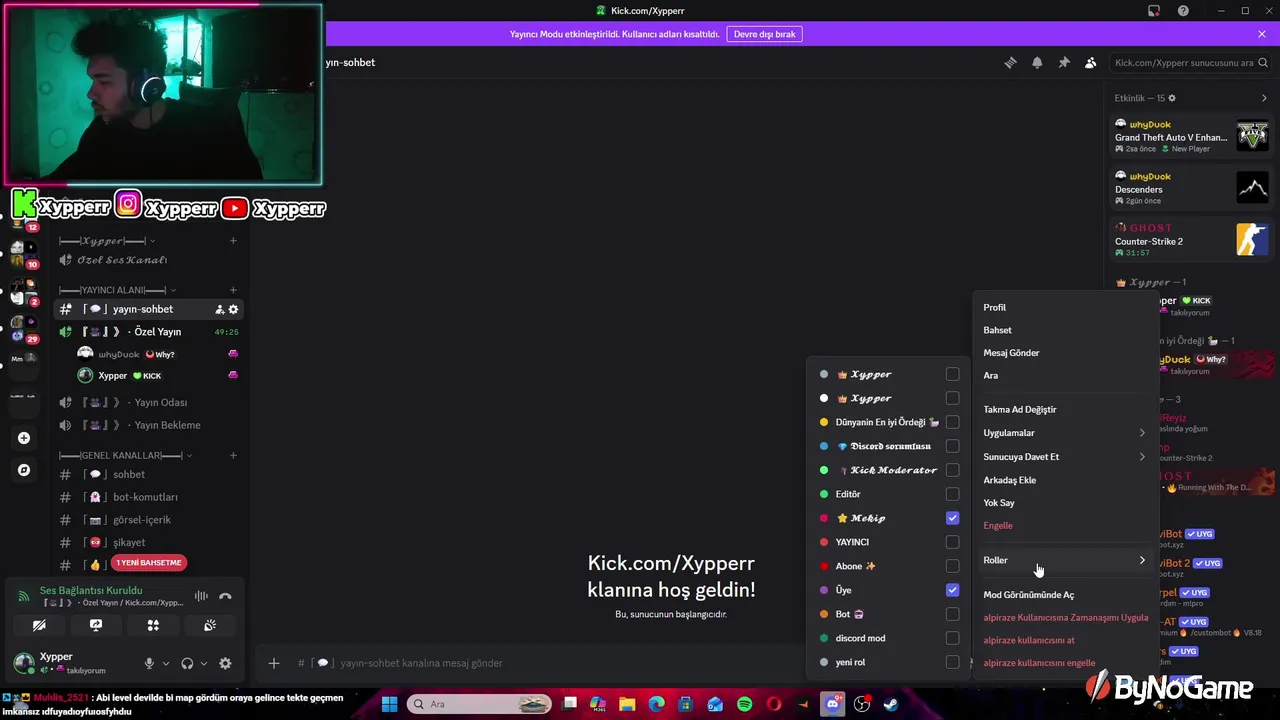Turn on camera button in voice panel
Screen dimensions: 1280x720
click(x=39, y=625)
